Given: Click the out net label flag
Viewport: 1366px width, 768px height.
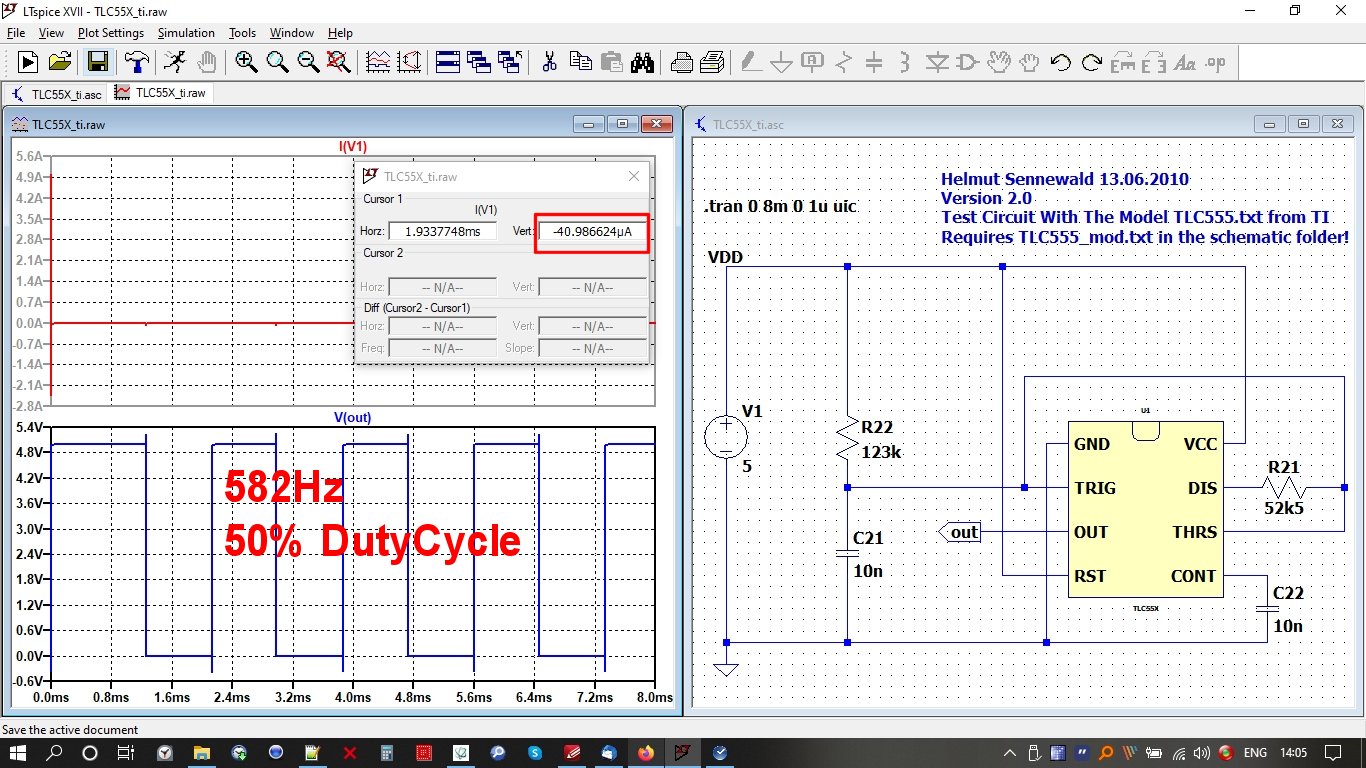Looking at the screenshot, I should 961,532.
